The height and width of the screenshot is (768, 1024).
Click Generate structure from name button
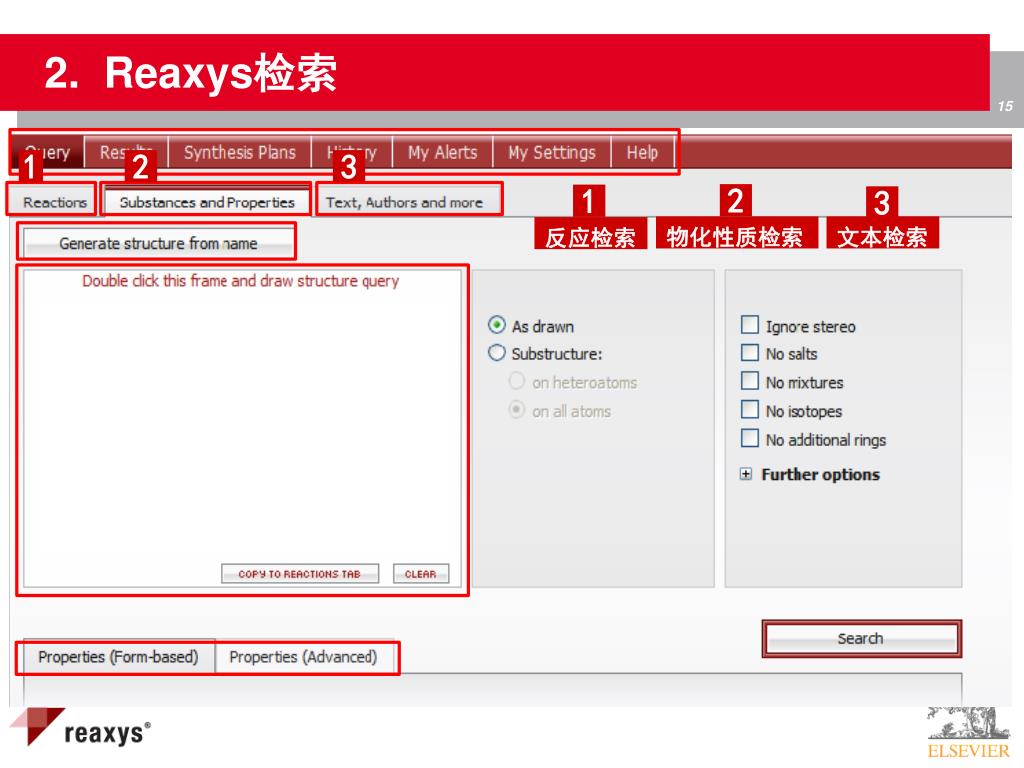tap(158, 244)
